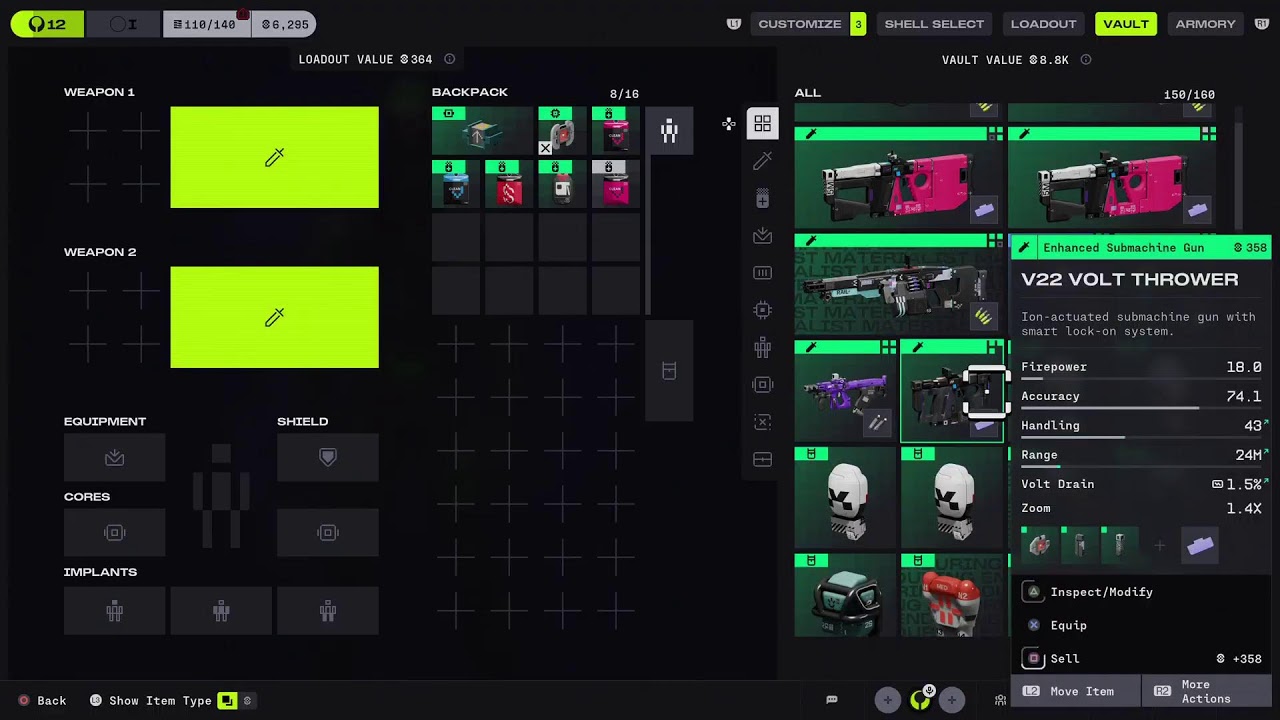Click the purple skin slot in details
Screen dimensions: 1280x720
click(x=1200, y=545)
